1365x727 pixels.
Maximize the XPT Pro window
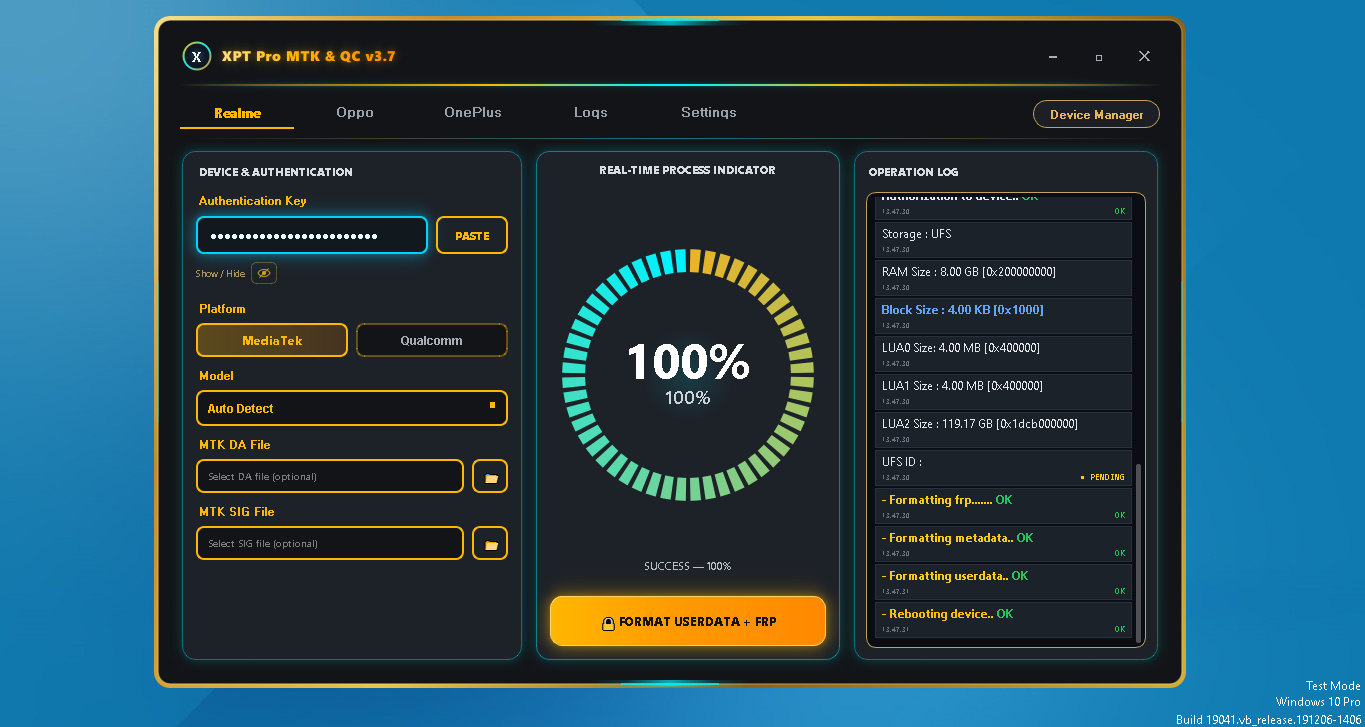[x=1098, y=57]
